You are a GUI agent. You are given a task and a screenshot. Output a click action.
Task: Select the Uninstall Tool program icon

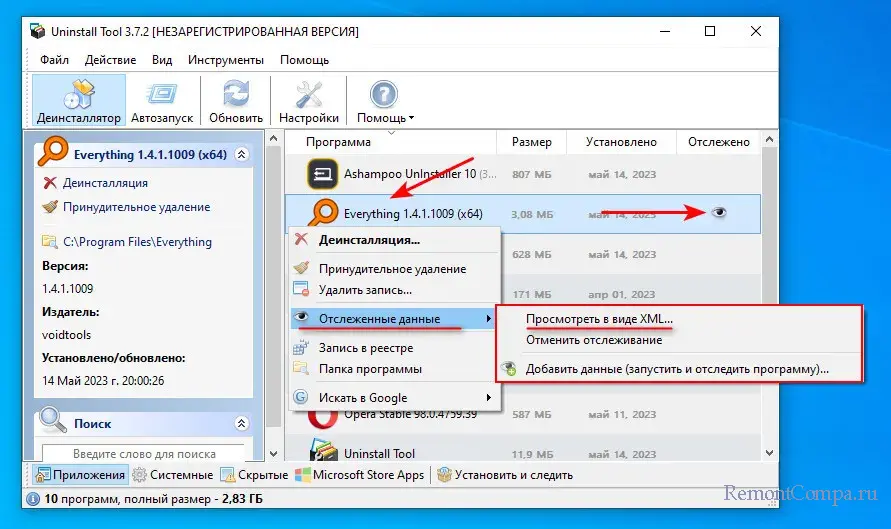tap(322, 453)
